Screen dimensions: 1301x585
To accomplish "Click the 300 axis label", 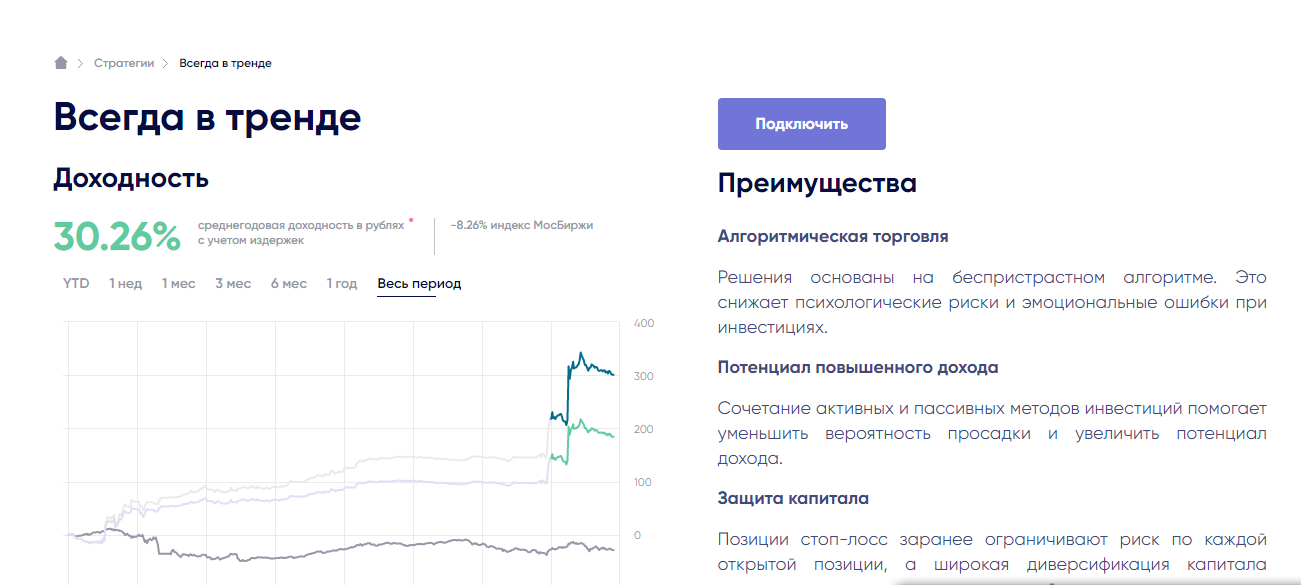I will click(x=644, y=376).
